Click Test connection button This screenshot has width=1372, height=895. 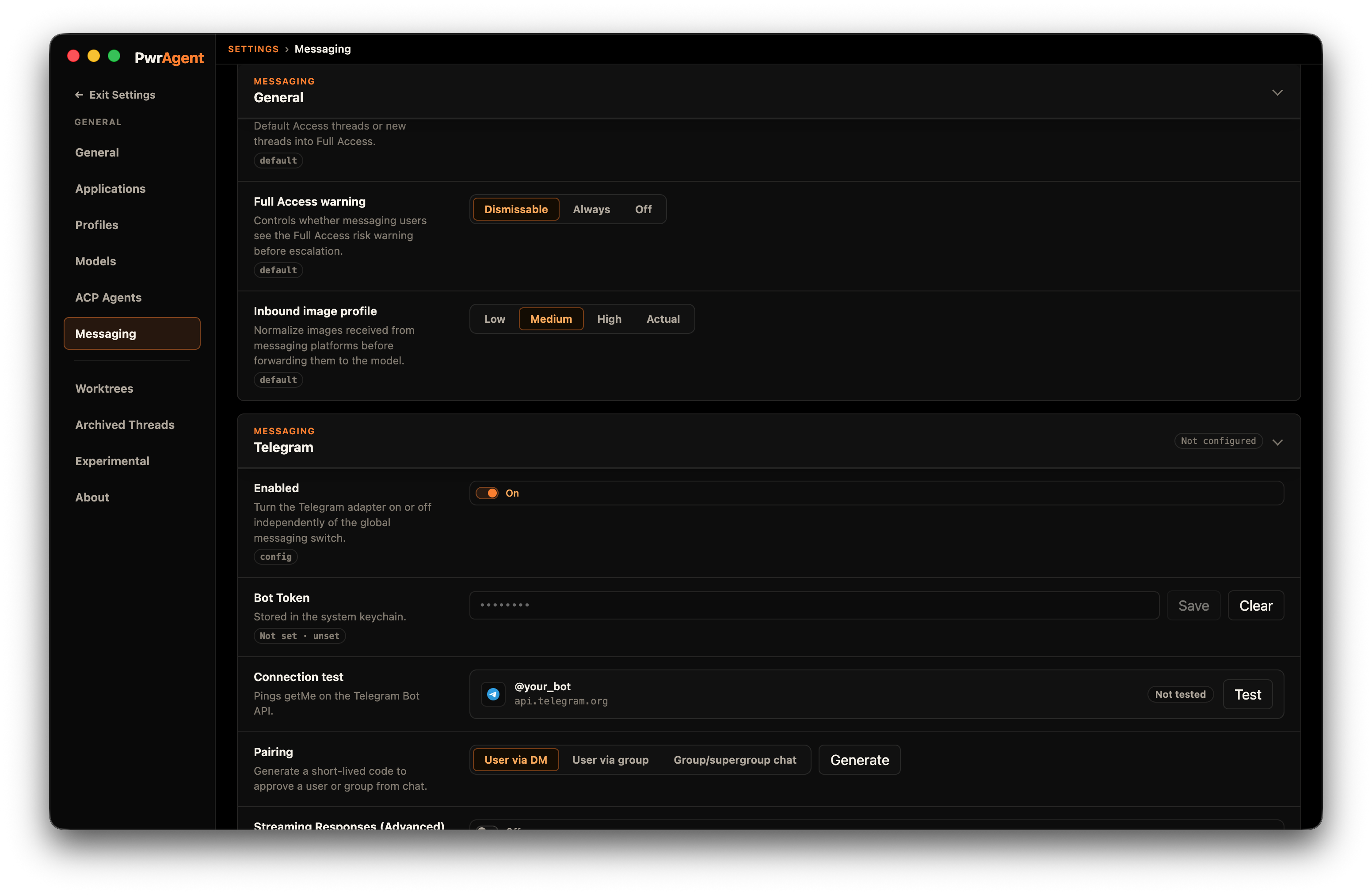[1247, 694]
